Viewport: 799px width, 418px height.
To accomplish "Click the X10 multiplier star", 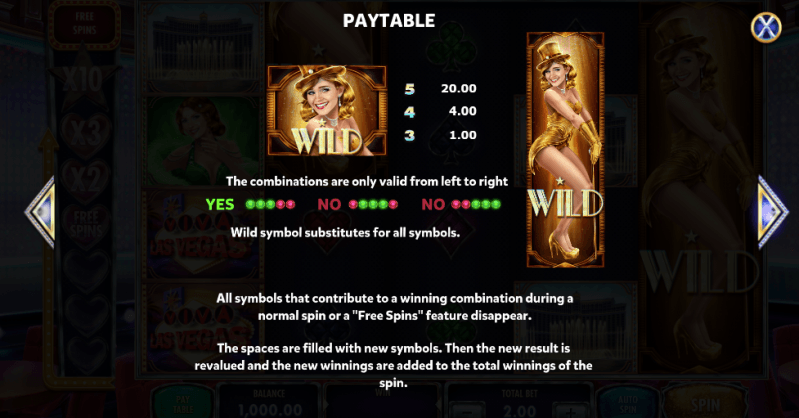I will [x=83, y=80].
